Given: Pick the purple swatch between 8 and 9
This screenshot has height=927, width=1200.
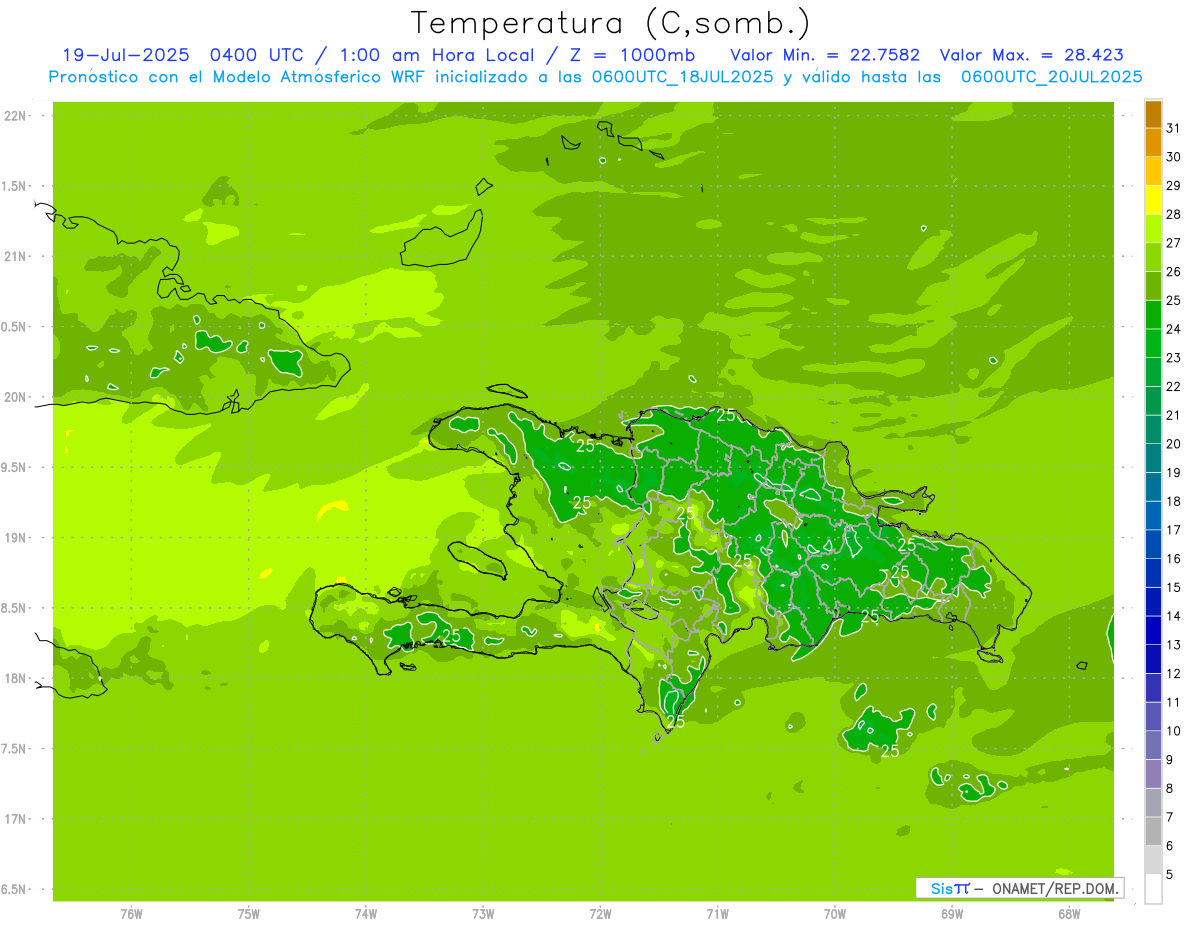Looking at the screenshot, I should (x=1153, y=774).
